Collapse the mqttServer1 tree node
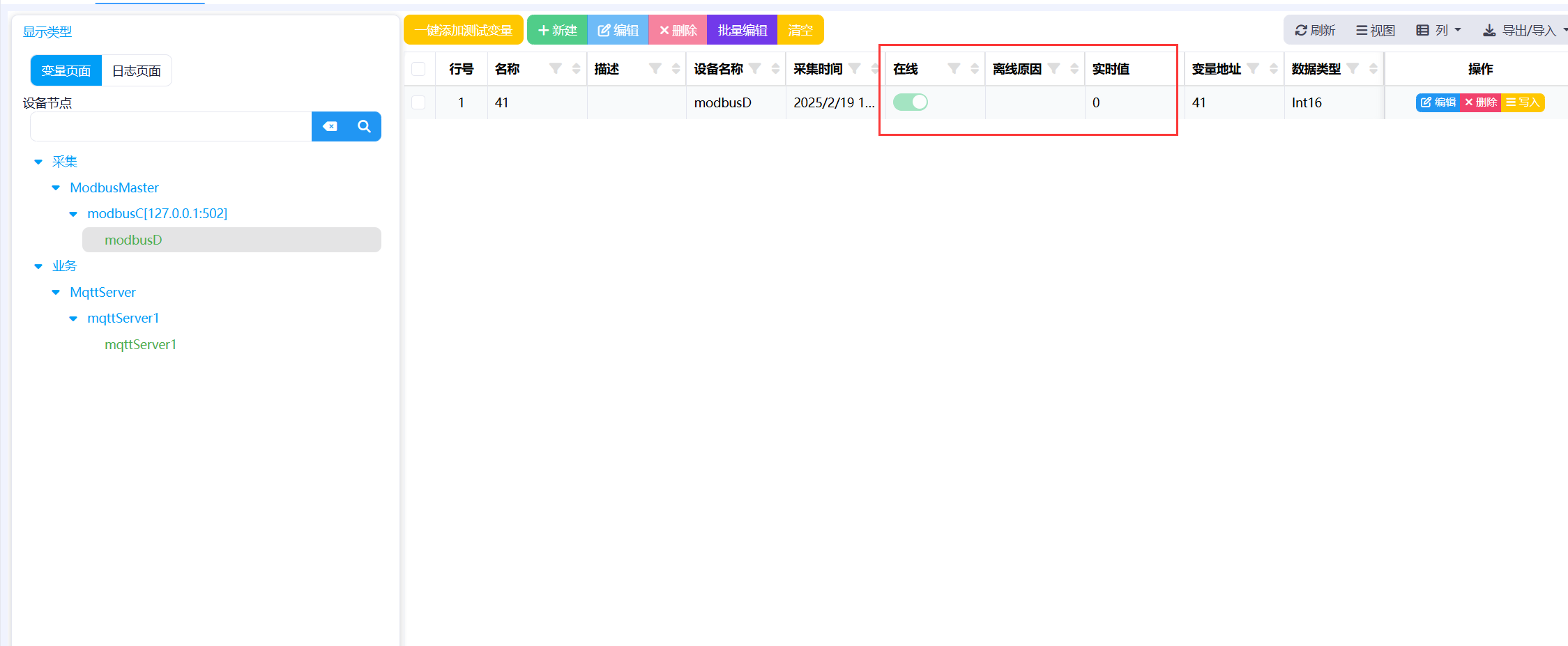 point(74,318)
